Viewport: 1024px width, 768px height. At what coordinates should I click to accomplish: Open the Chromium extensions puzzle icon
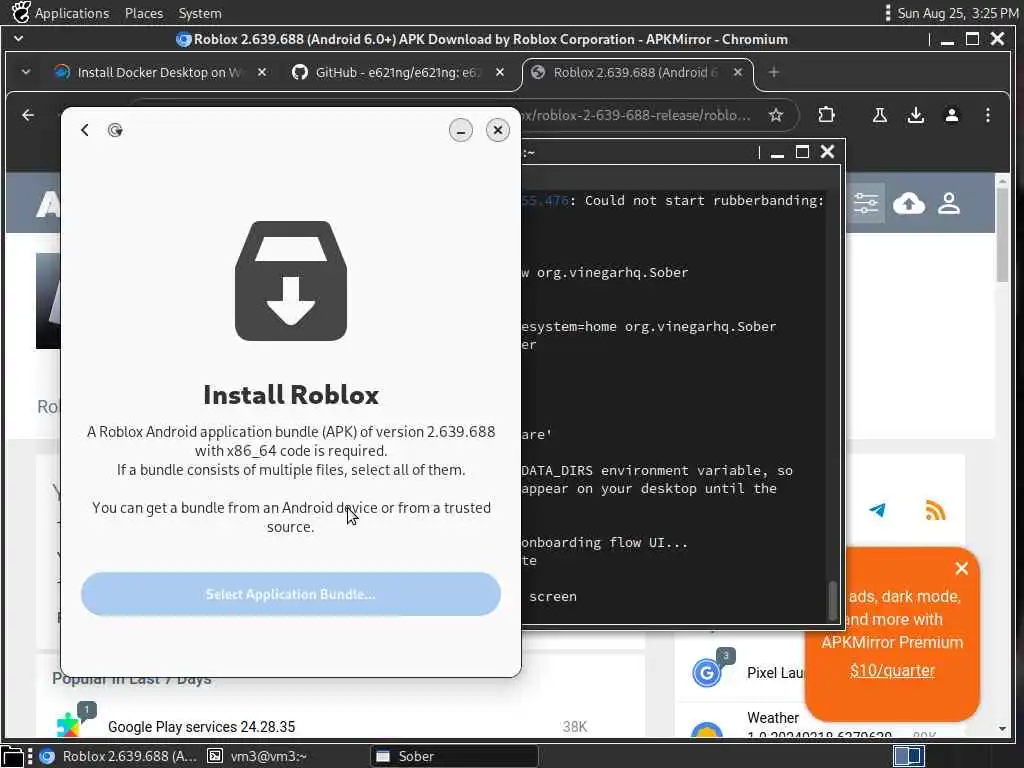[x=826, y=116]
